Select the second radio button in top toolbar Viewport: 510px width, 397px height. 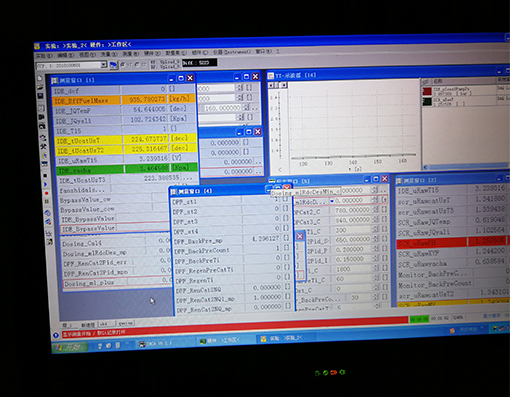(x=137, y=64)
